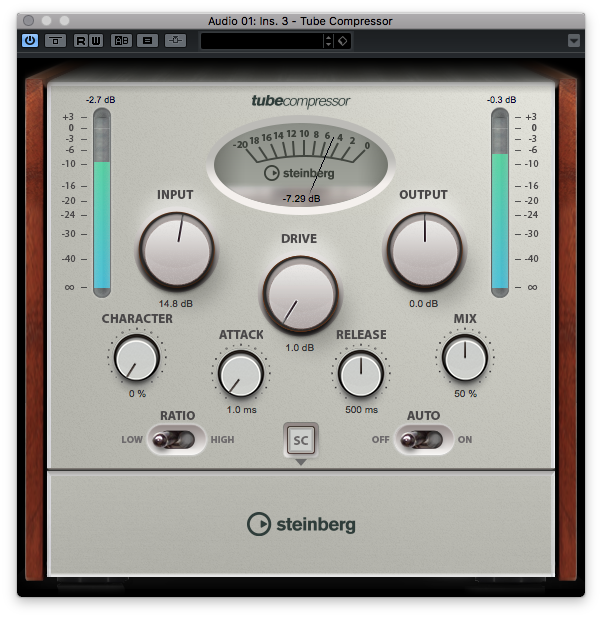Viewport: 602px width, 618px height.
Task: Click the HIGH ratio label
Action: point(222,439)
